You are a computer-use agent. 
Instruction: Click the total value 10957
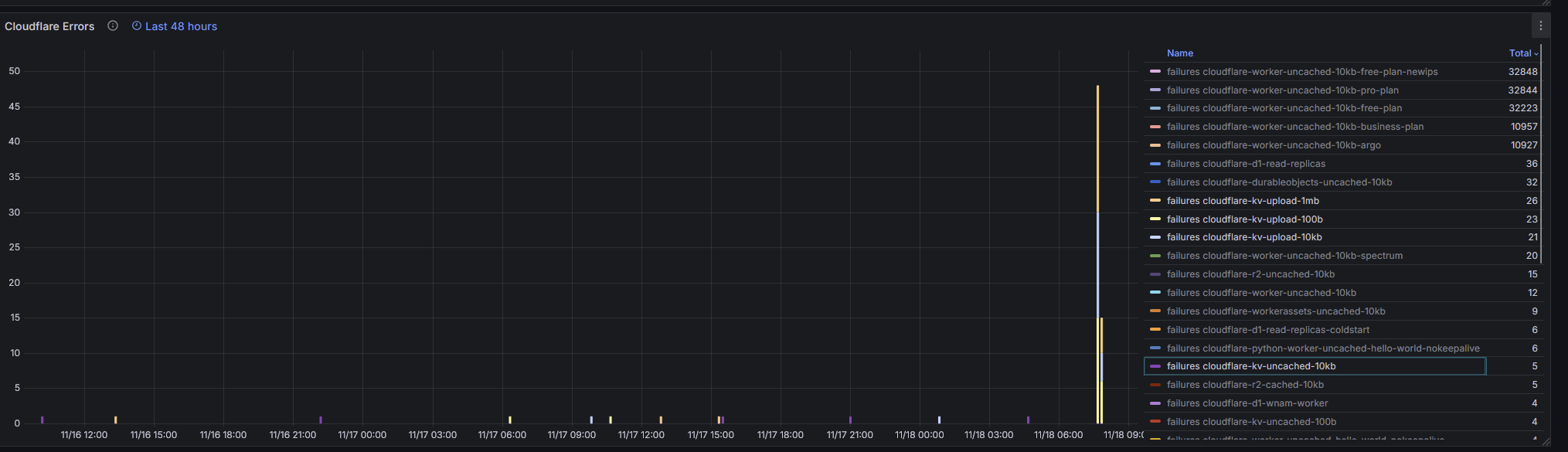(1524, 127)
